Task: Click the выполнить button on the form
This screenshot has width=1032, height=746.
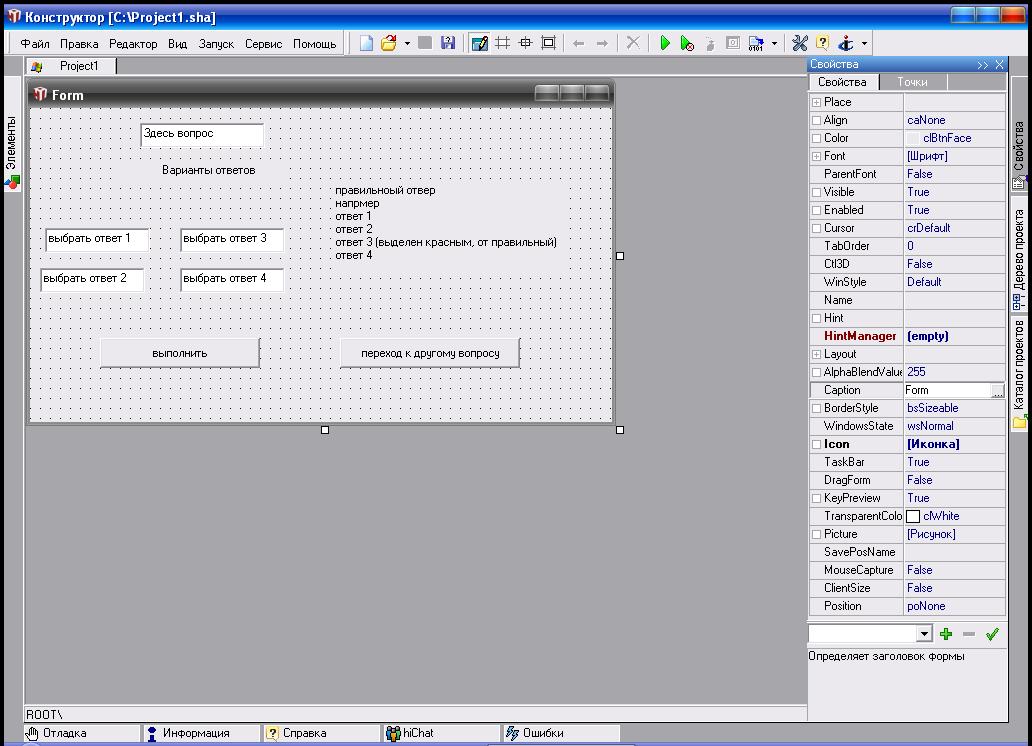Action: pyautogui.click(x=180, y=353)
